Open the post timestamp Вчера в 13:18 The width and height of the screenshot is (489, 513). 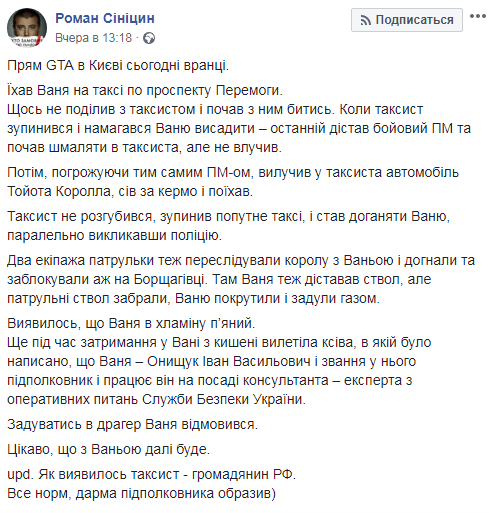coord(93,38)
